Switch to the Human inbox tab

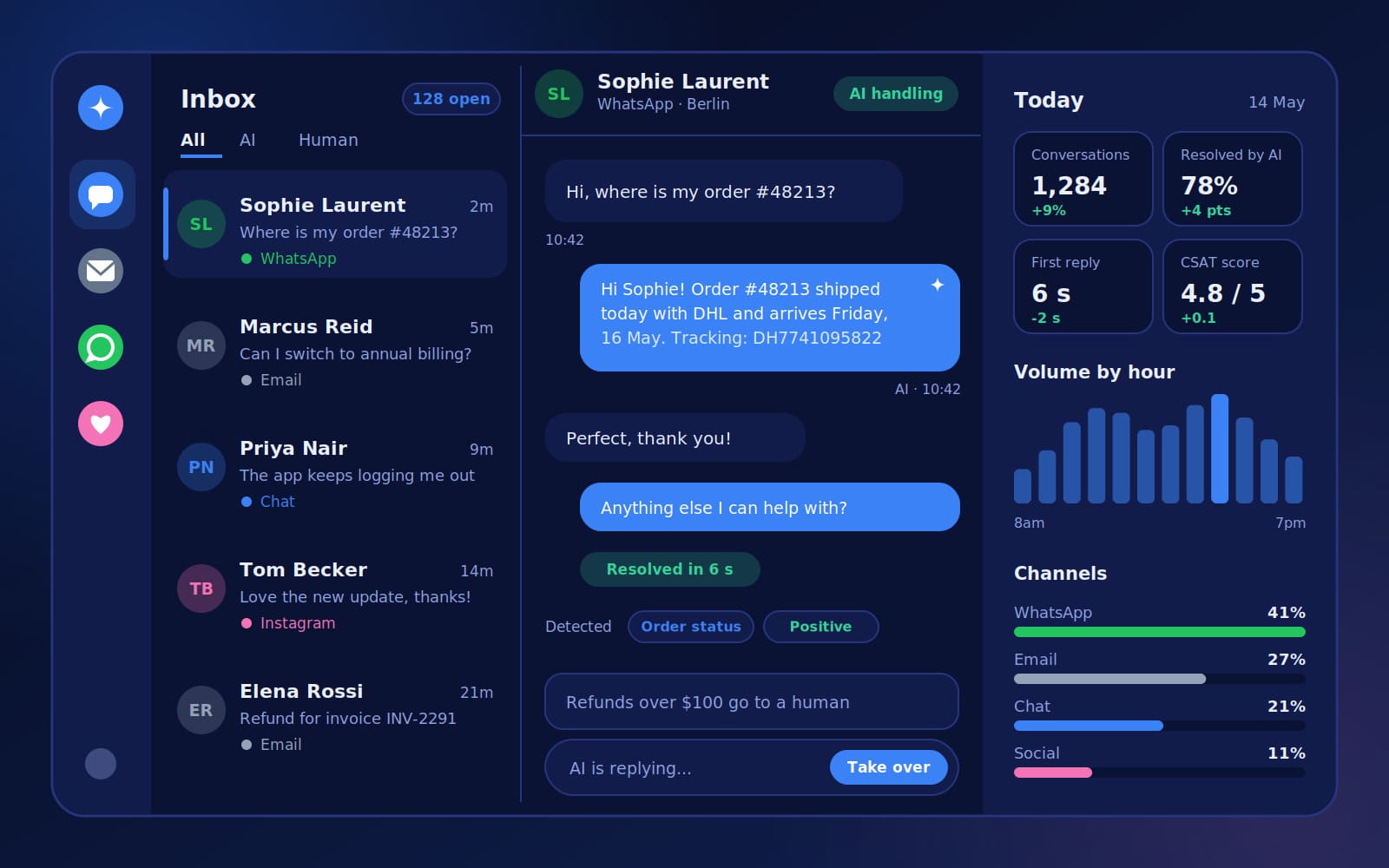coord(328,140)
